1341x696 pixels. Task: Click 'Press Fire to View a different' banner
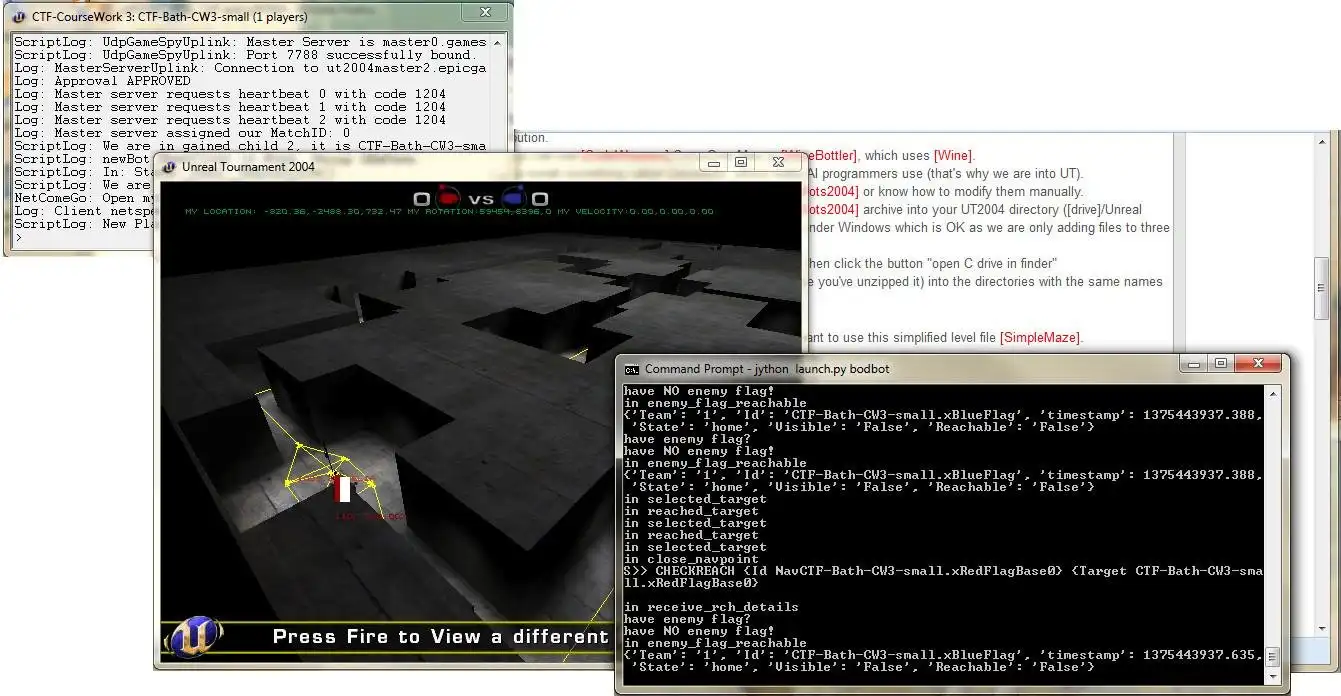pos(440,636)
